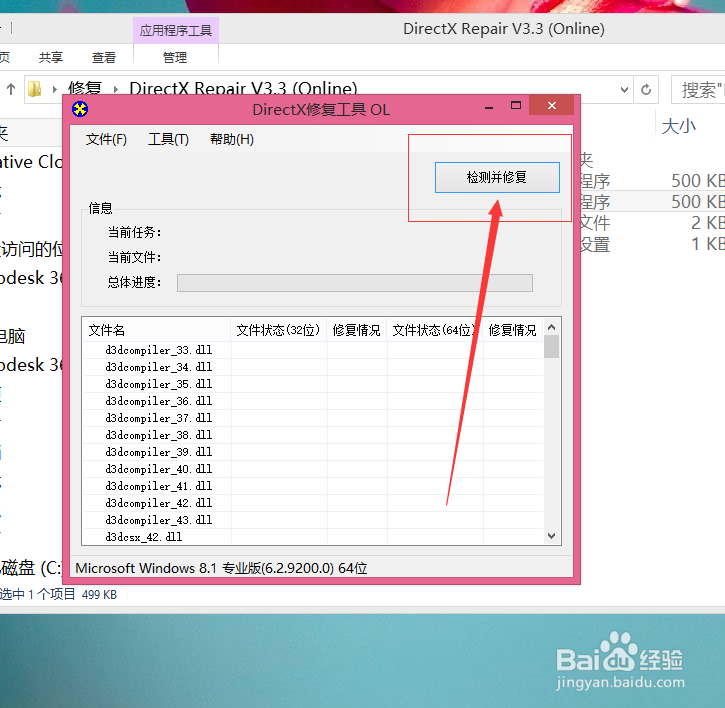Viewport: 725px width, 708px height.
Task: Select the d3dcompiler_33.dll row
Action: (313, 350)
